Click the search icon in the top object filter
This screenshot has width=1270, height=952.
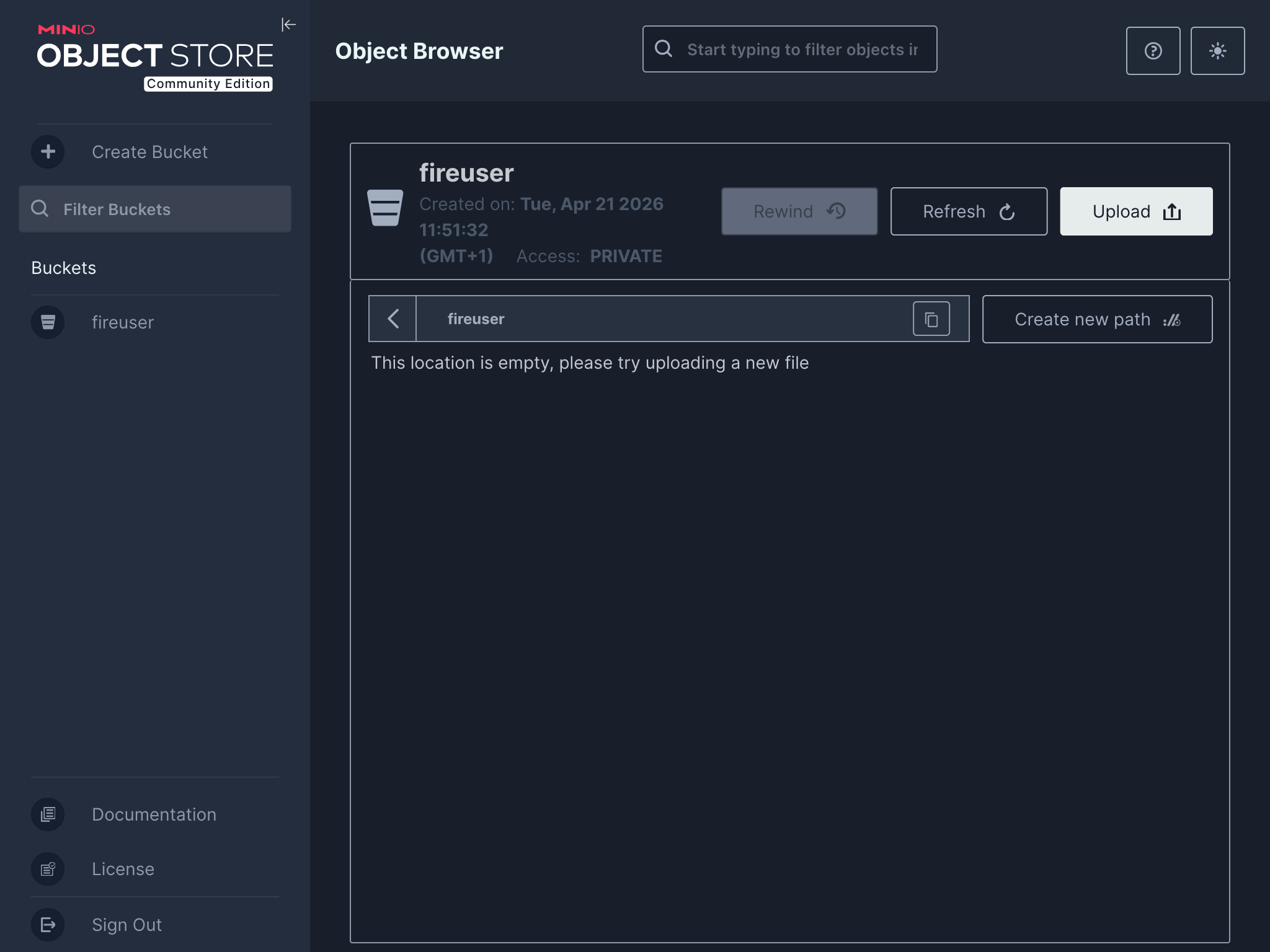(664, 49)
